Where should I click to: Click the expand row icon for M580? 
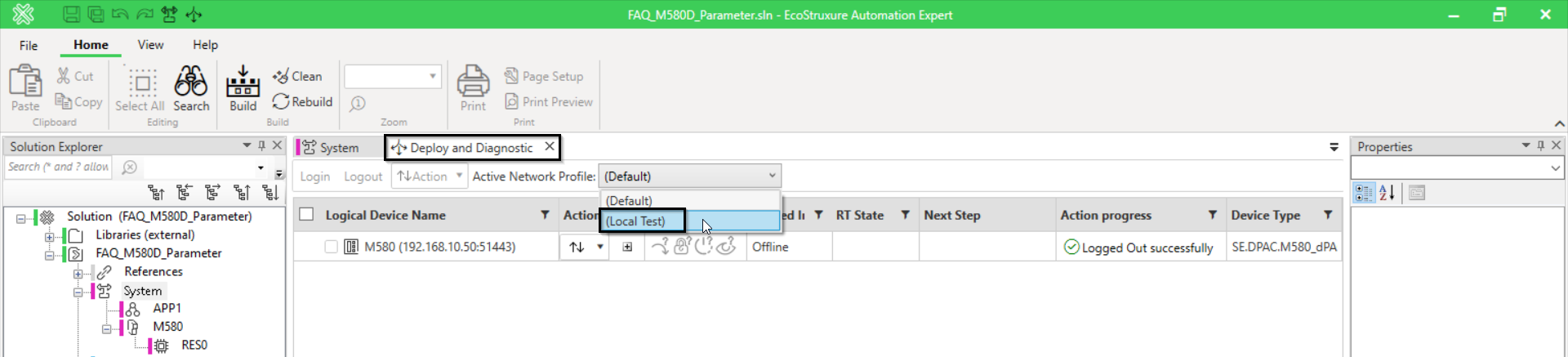tap(627, 247)
